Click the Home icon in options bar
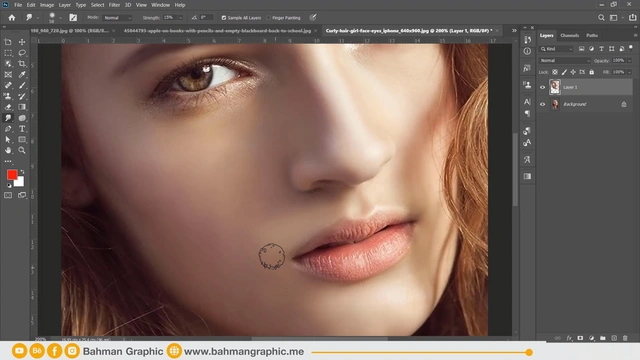The width and height of the screenshot is (640, 360). [x=12, y=18]
